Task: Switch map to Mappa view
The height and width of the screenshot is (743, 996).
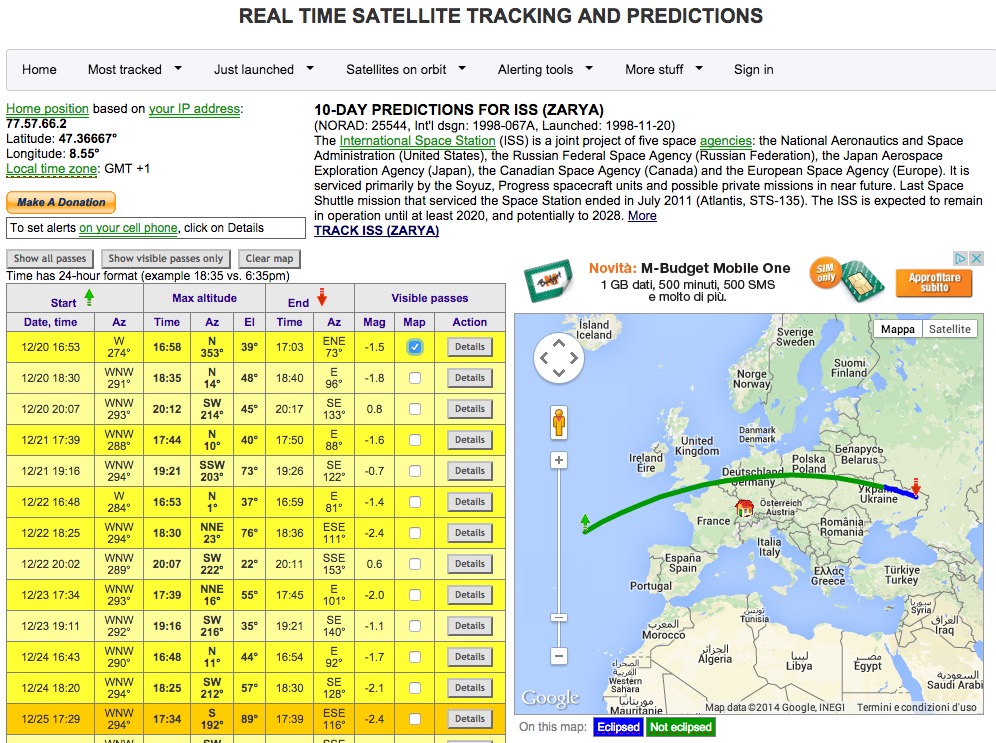Action: click(898, 329)
